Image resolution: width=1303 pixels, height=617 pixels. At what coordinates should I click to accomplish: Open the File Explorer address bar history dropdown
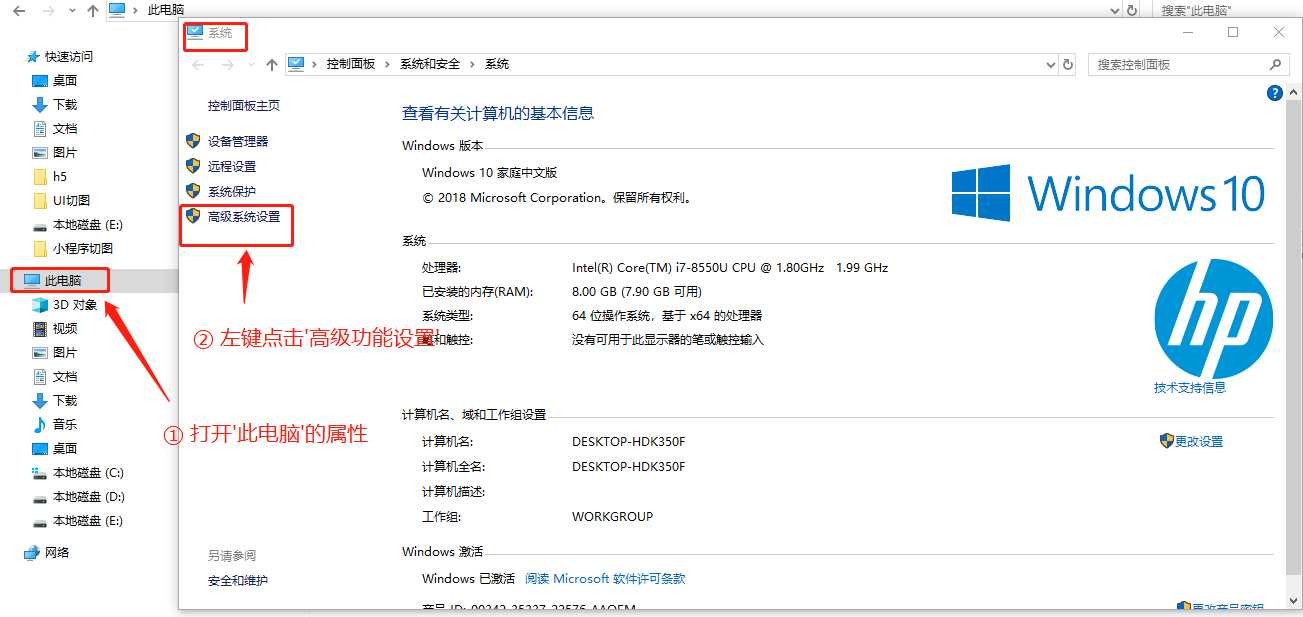coord(1114,10)
